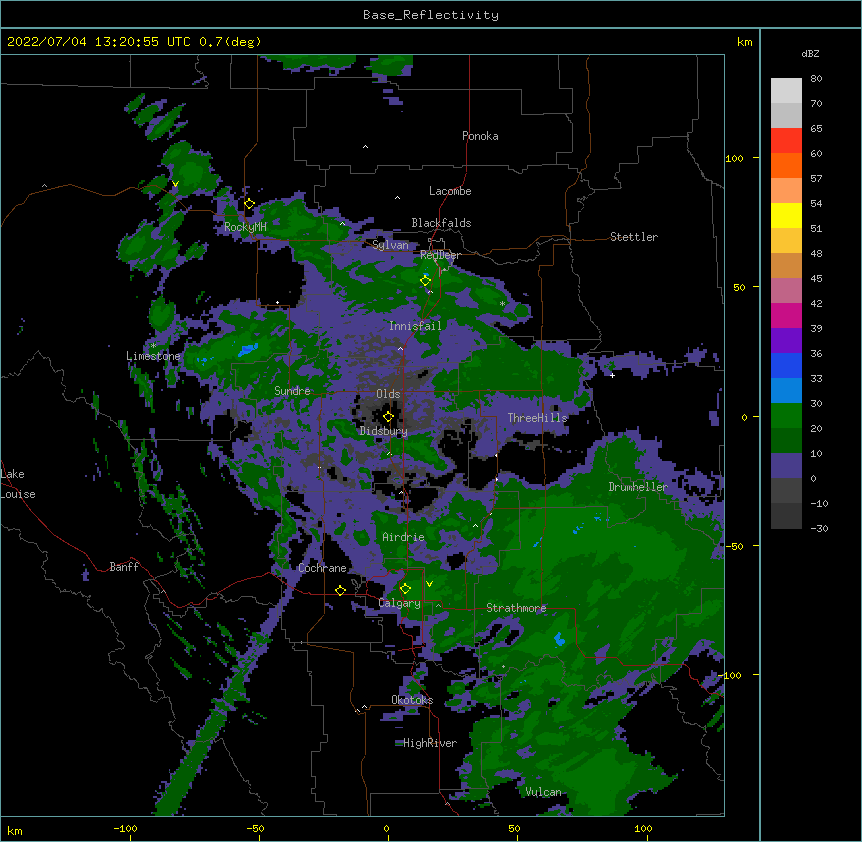862x842 pixels.
Task: Click the asterisk marker east of Innisfail
Action: (x=502, y=303)
